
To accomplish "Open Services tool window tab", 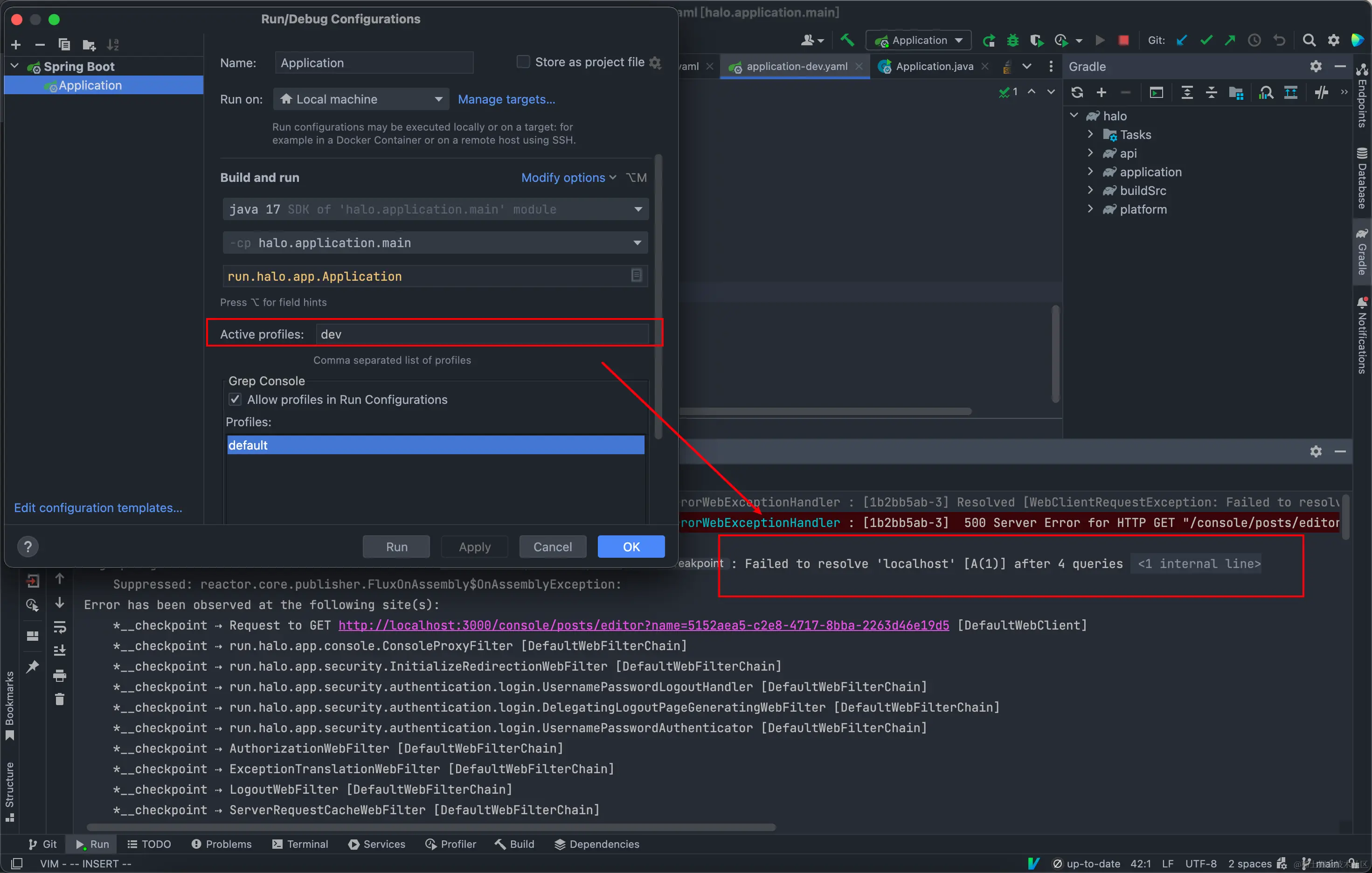I will pos(377,844).
